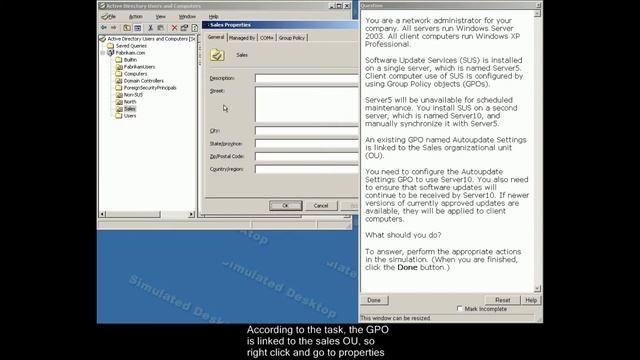The image size is (640, 360).
Task: Switch to the General tab
Action: coord(216,37)
